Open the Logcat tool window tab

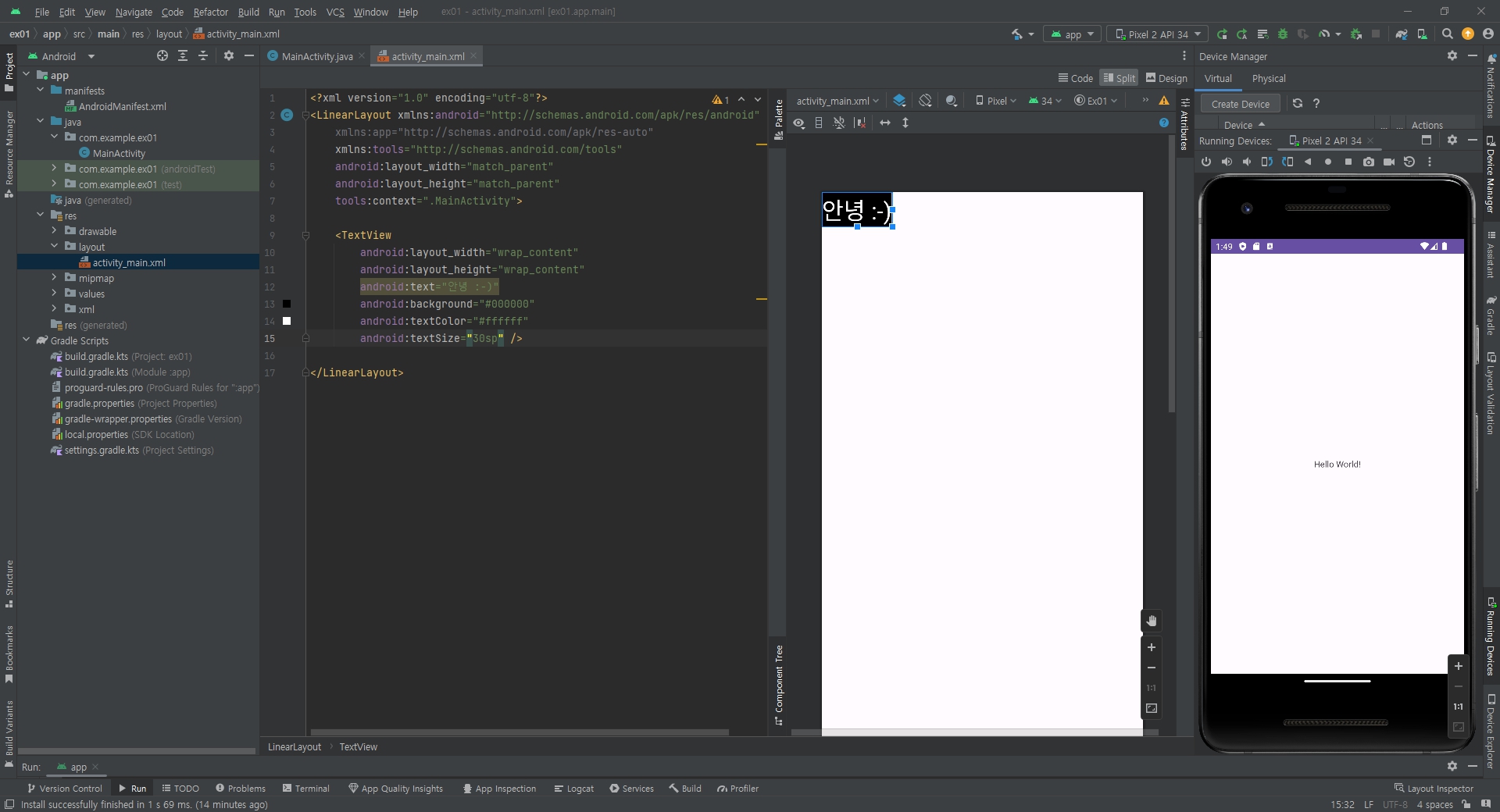(574, 789)
